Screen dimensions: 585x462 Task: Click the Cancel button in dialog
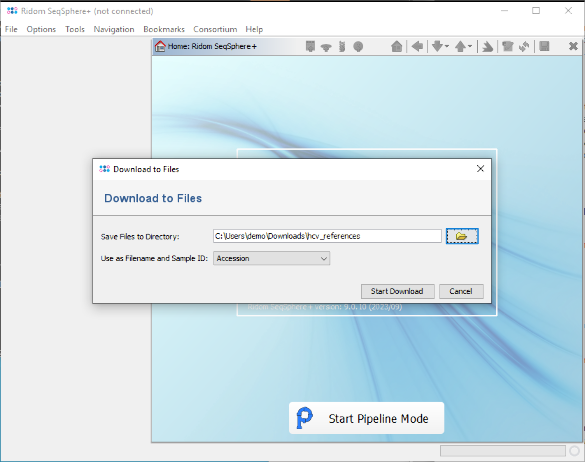pos(461,291)
